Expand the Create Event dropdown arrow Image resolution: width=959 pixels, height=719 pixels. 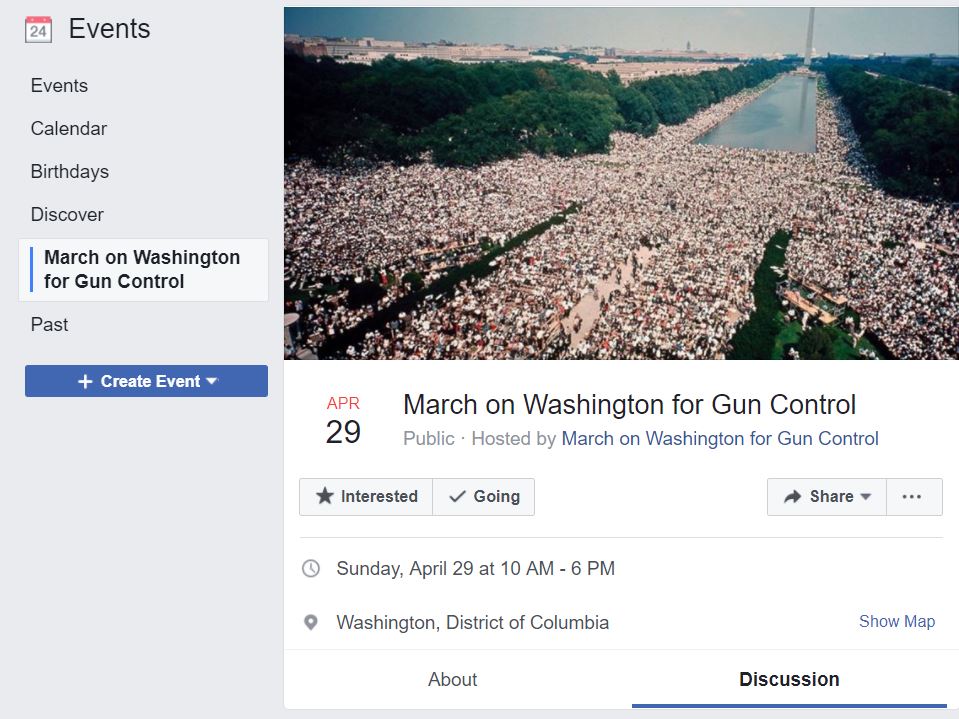(x=211, y=381)
